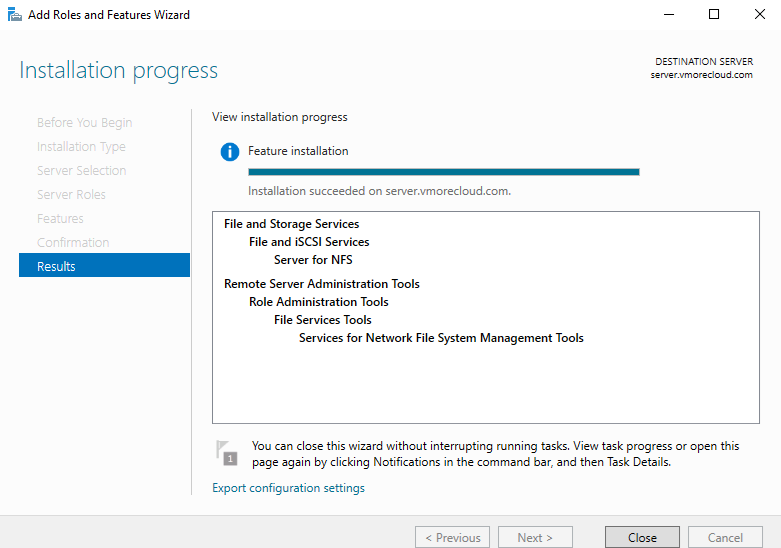Viewport: 781px width, 548px height.
Task: Select the Results step in sidebar
Action: pyautogui.click(x=104, y=265)
